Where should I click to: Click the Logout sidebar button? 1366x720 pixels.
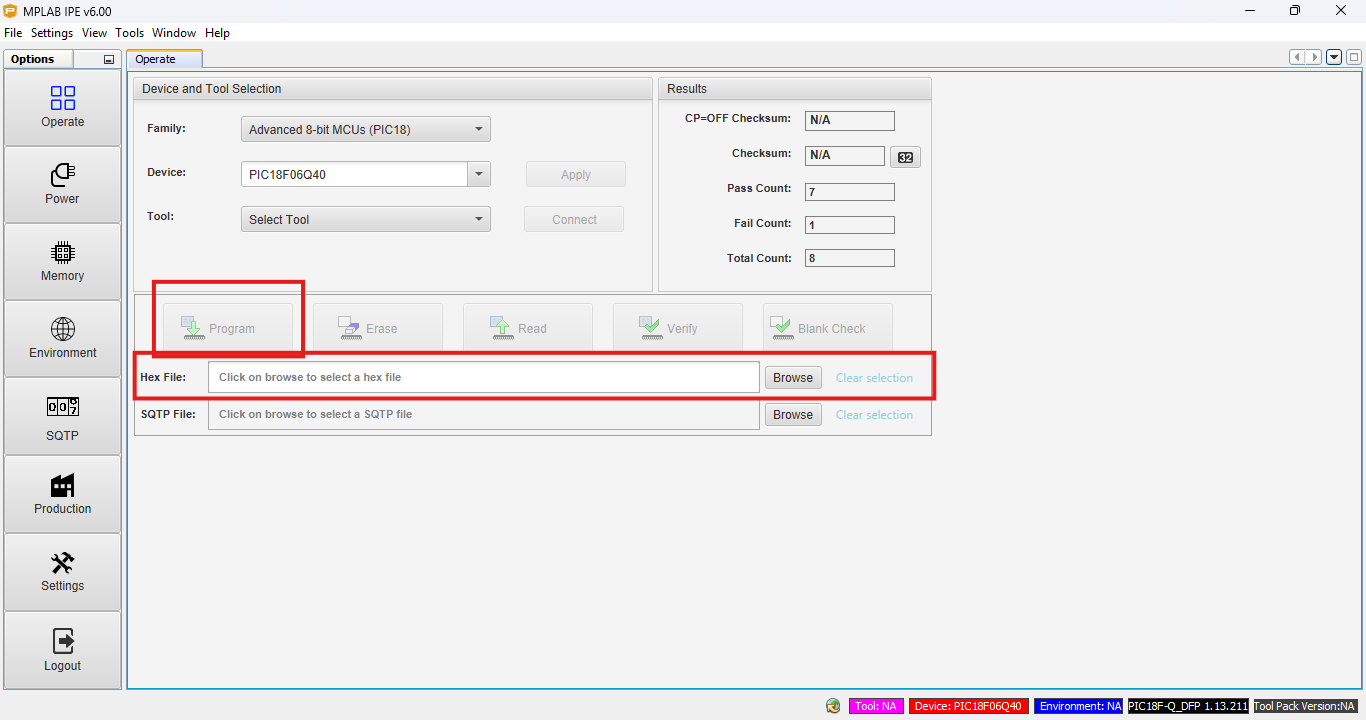[62, 651]
